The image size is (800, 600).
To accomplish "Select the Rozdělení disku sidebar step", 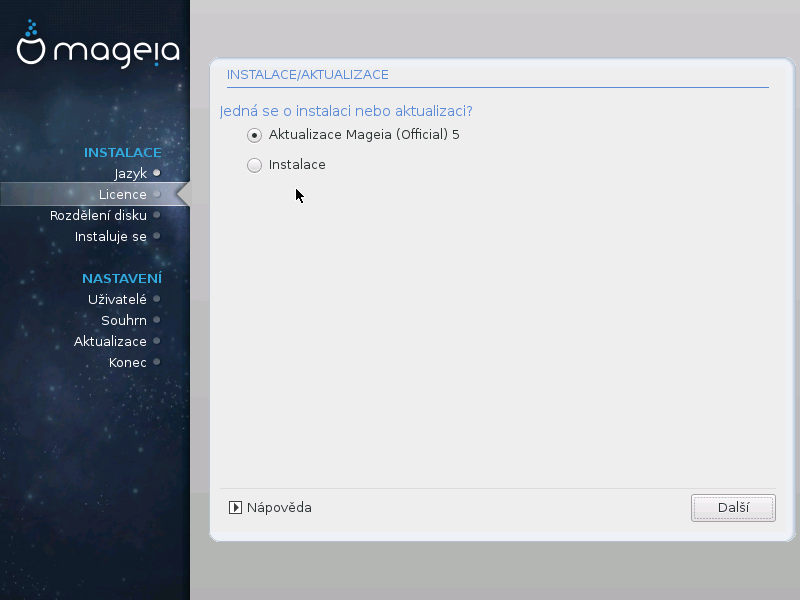I will (x=98, y=215).
